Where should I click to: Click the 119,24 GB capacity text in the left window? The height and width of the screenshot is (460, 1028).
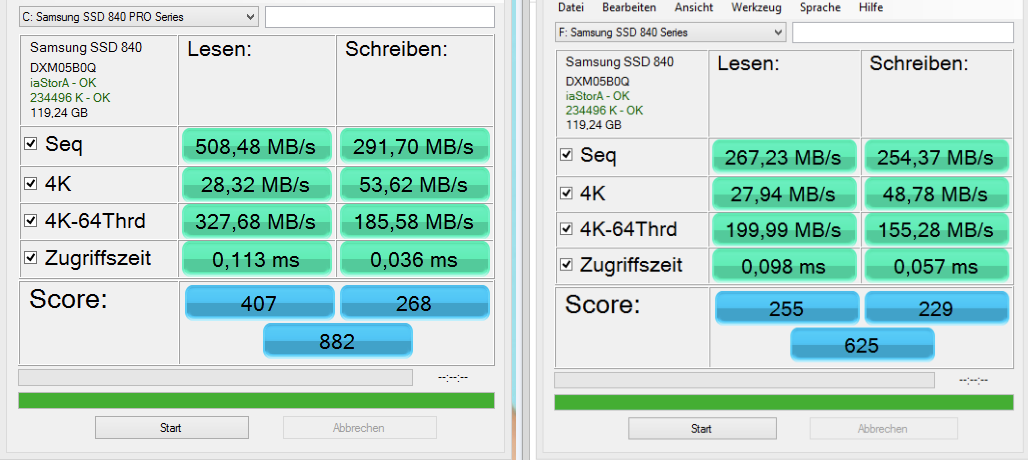[59, 112]
